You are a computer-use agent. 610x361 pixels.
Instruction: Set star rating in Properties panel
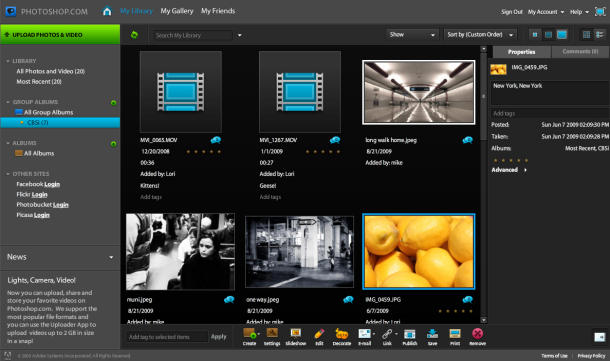pyautogui.click(x=511, y=160)
